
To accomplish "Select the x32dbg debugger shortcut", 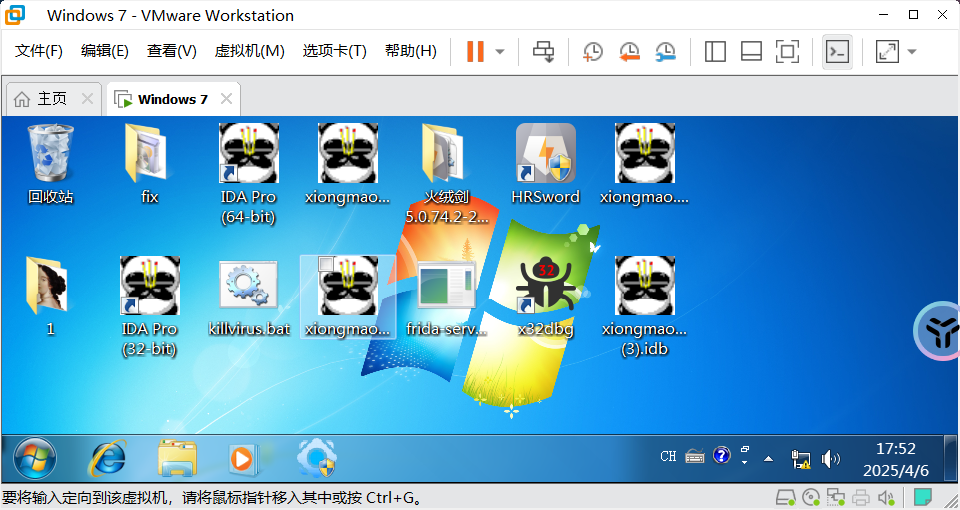I will point(546,296).
